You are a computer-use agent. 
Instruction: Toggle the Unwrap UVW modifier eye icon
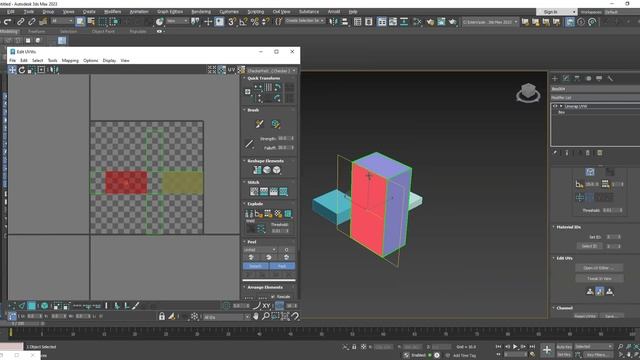(555, 106)
